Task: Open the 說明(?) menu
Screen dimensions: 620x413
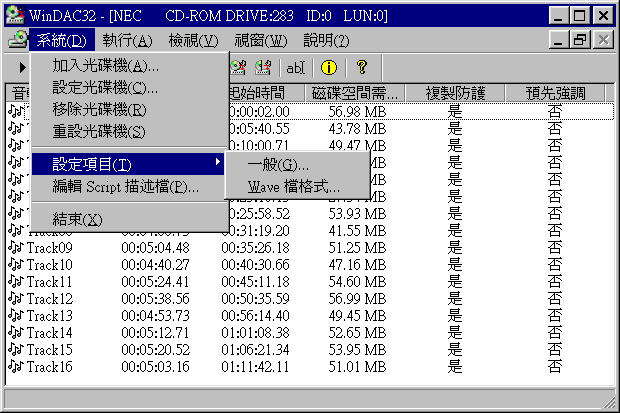Action: coord(326,40)
